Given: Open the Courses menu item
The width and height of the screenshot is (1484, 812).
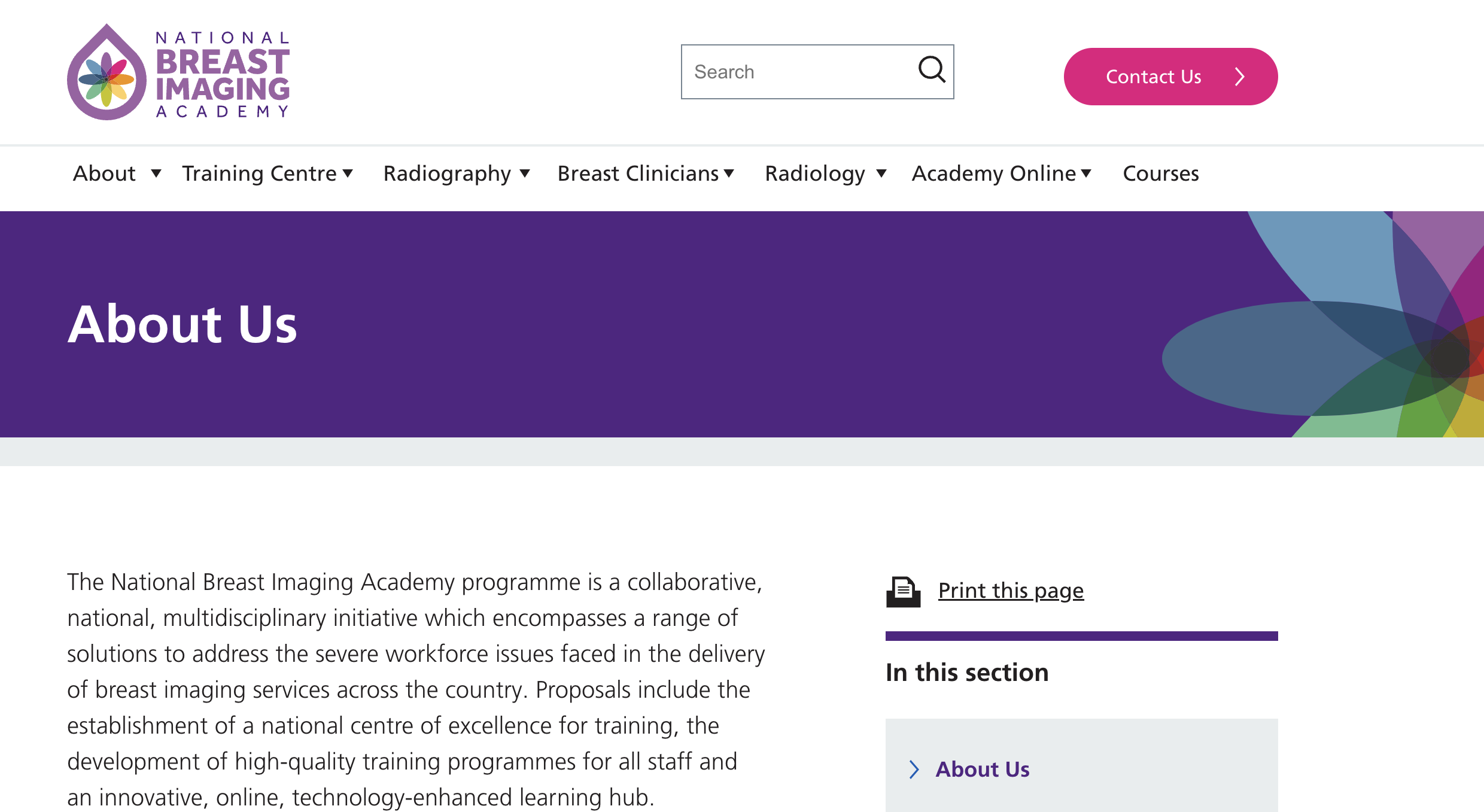Looking at the screenshot, I should [x=1160, y=174].
